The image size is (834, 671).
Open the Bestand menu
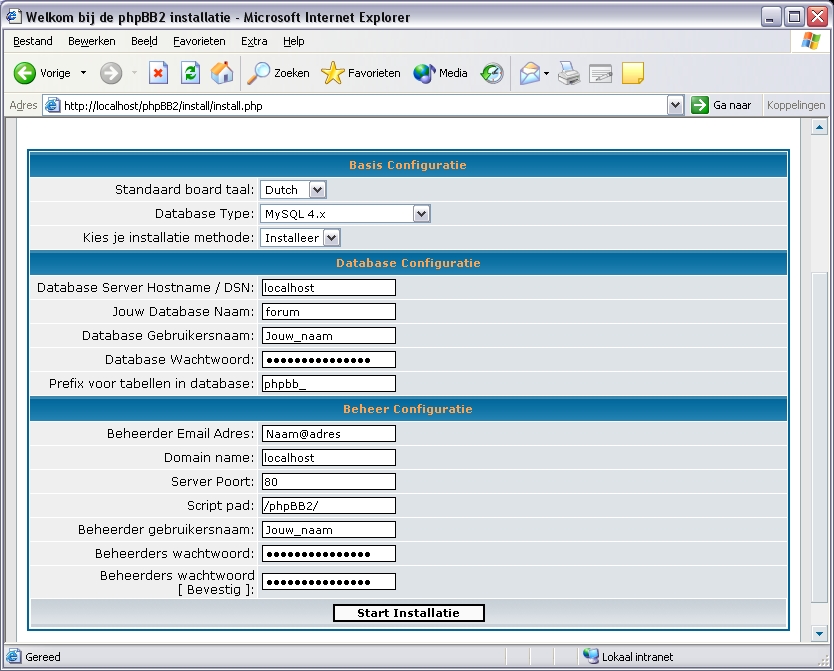tap(32, 41)
